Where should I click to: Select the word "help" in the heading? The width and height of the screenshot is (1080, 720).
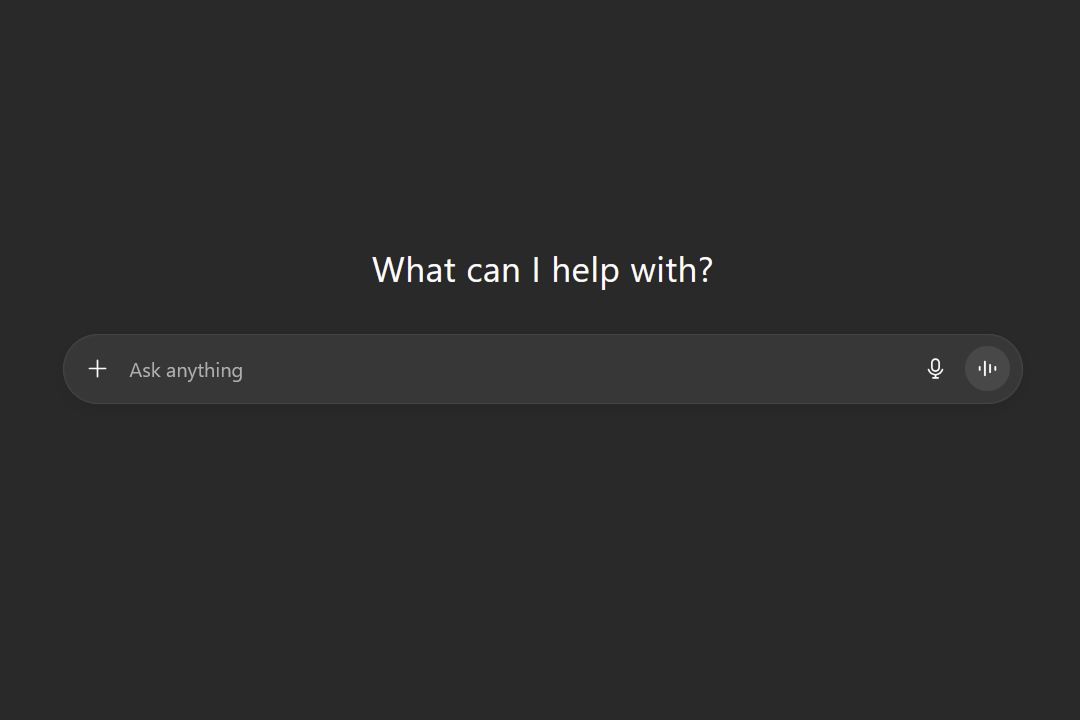[585, 270]
